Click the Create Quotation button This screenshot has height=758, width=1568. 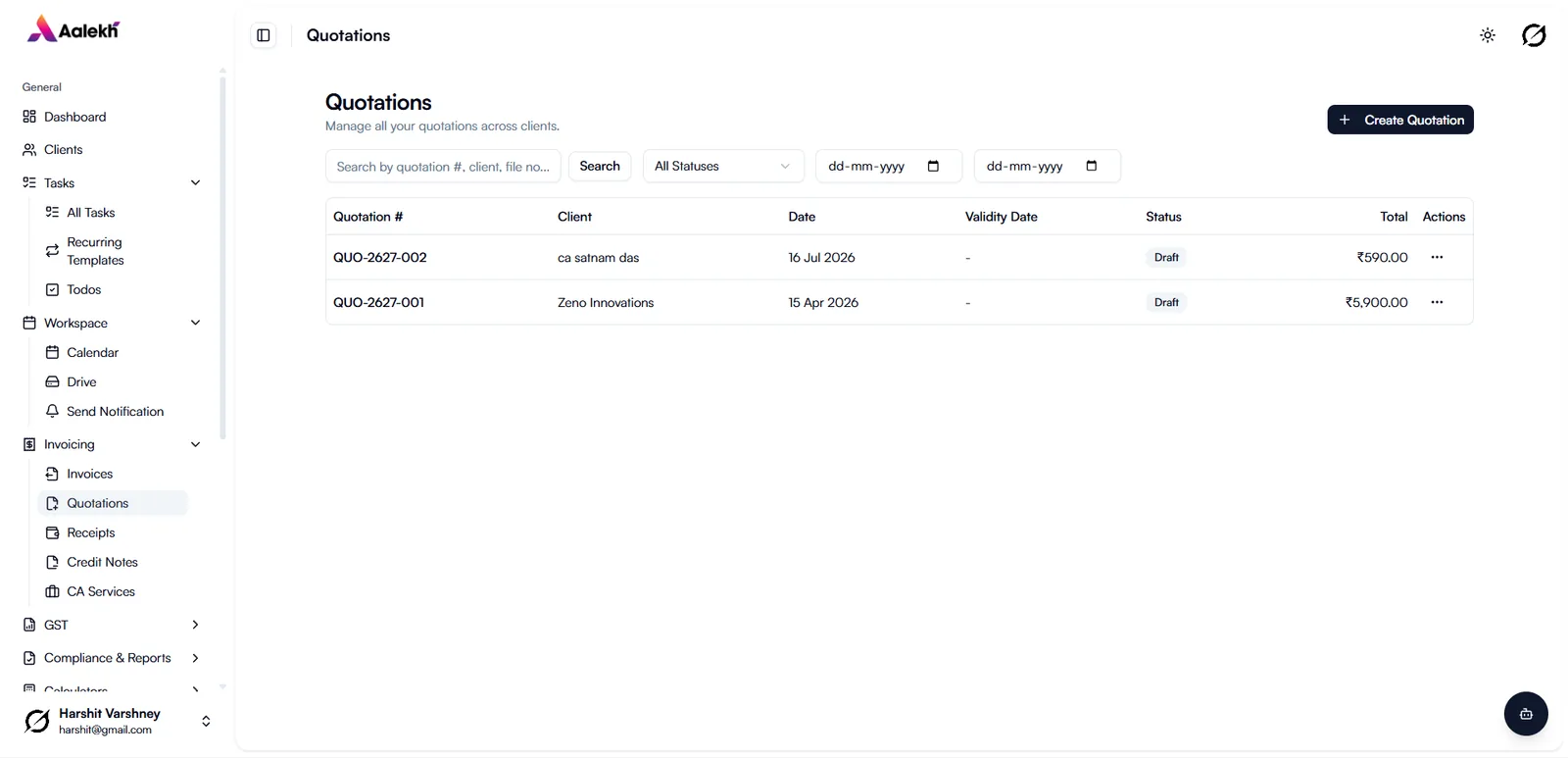tap(1400, 120)
